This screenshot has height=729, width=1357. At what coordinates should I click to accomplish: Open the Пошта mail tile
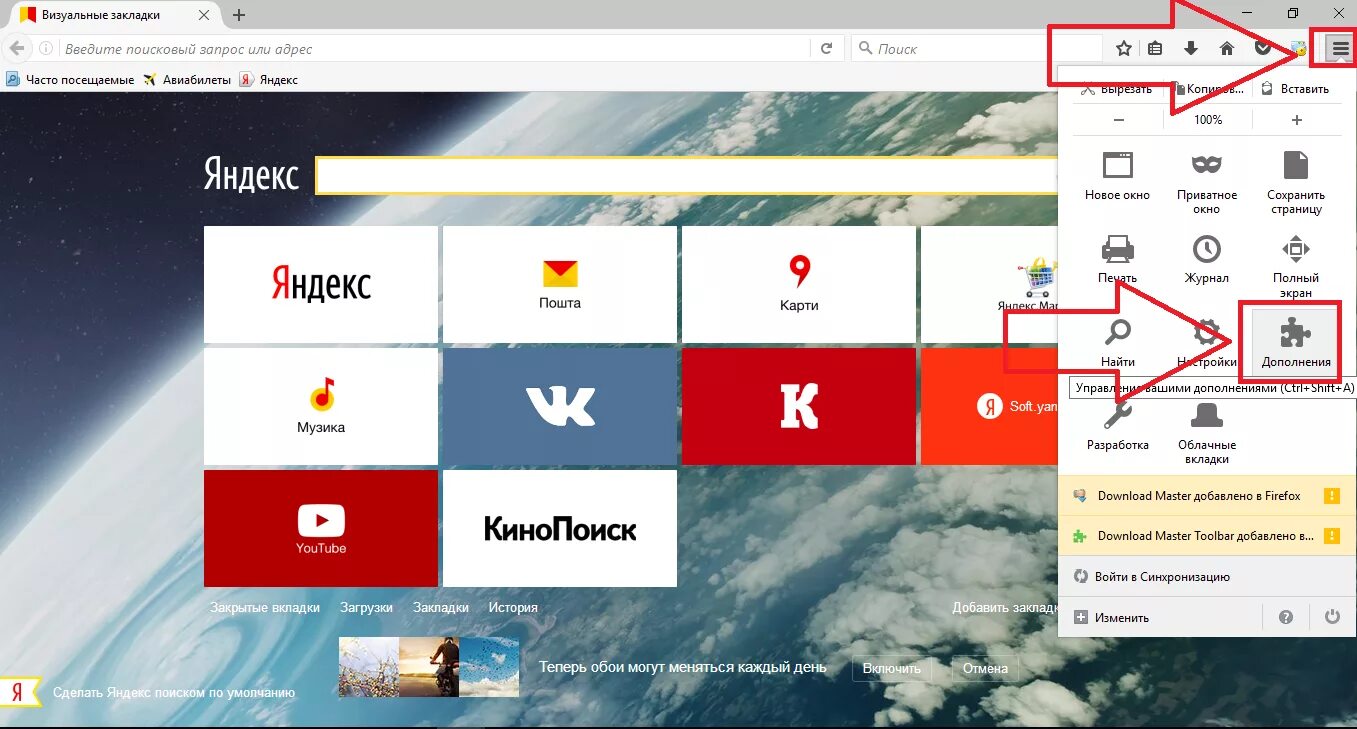click(560, 284)
